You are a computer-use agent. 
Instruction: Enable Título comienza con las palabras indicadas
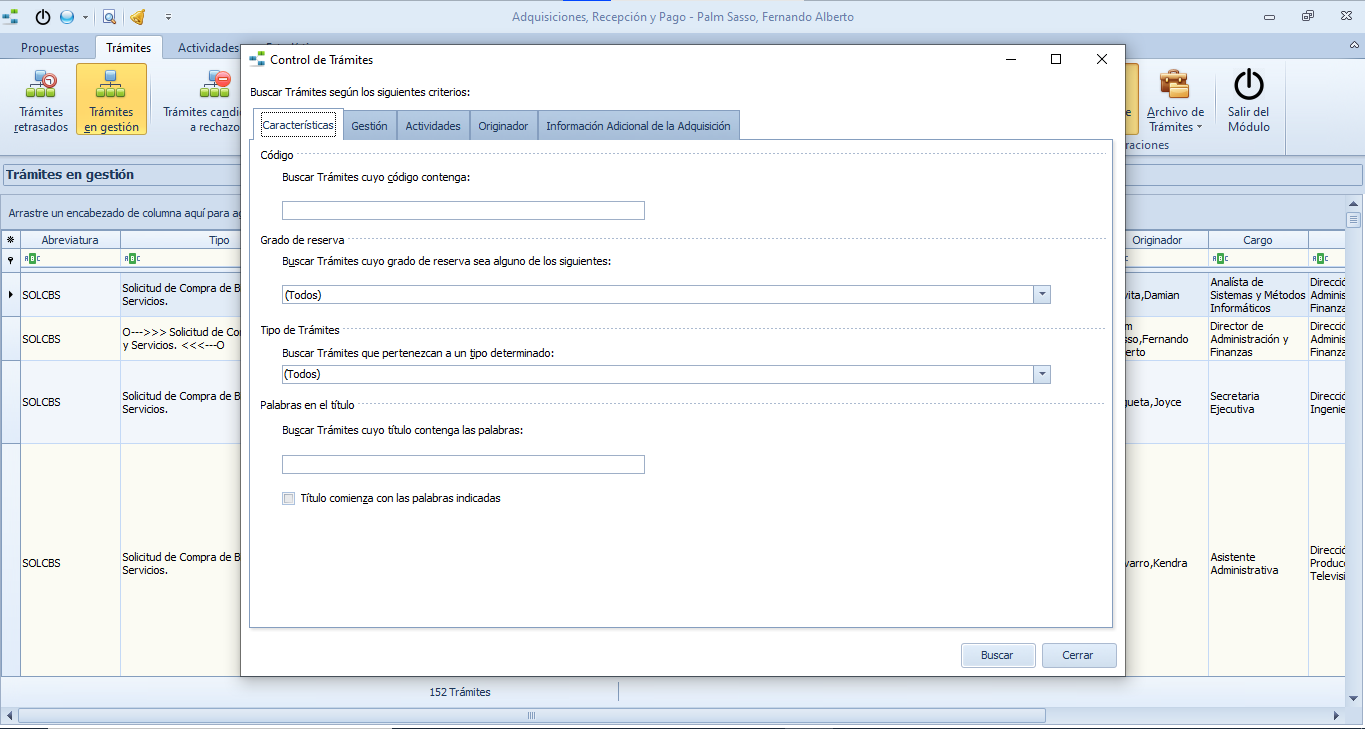(289, 498)
